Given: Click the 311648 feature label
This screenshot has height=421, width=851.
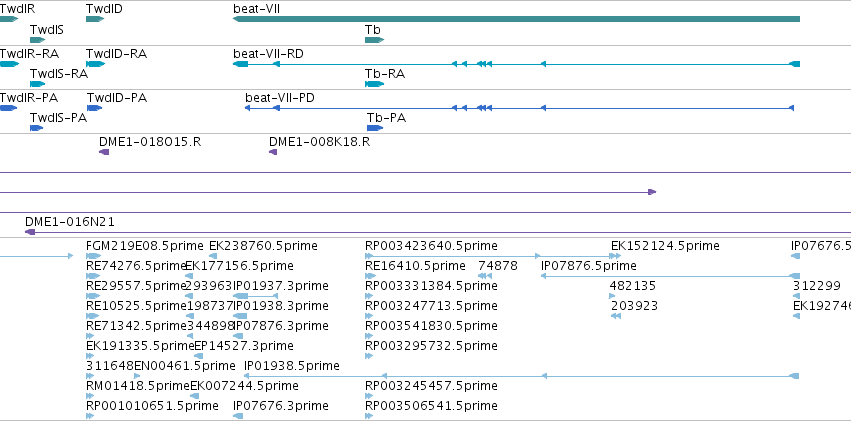Looking at the screenshot, I should point(109,366).
